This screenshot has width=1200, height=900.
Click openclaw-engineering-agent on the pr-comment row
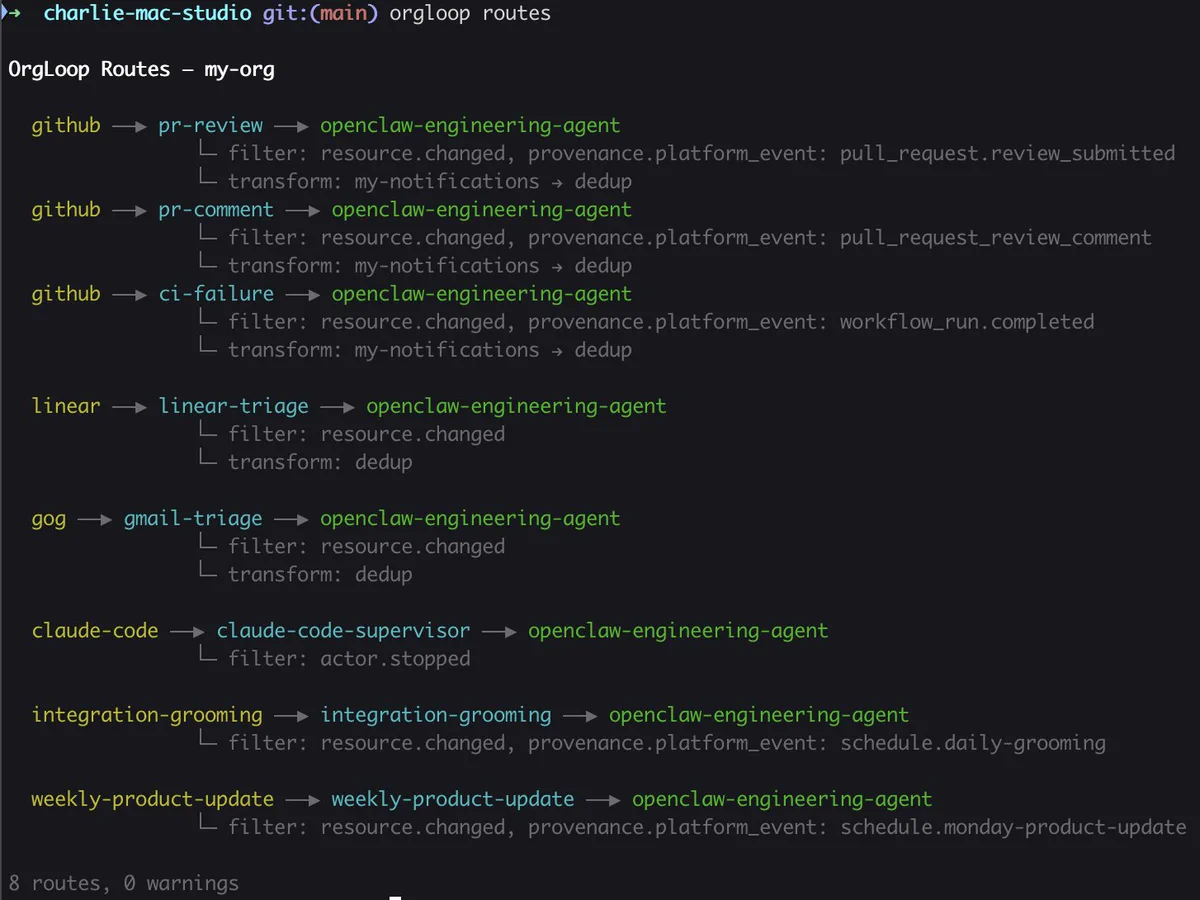tap(482, 210)
